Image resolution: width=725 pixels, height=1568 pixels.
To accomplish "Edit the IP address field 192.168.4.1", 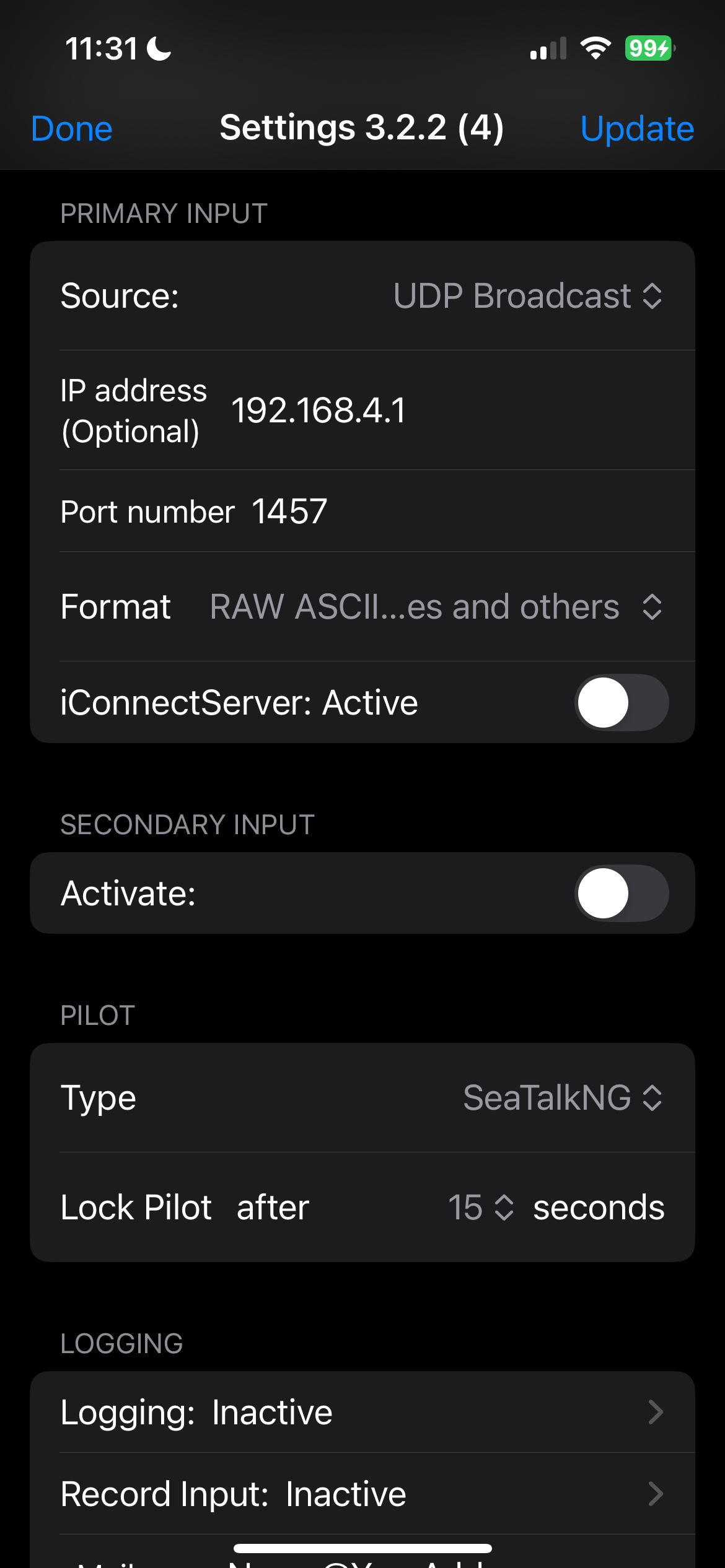I will pos(459,410).
